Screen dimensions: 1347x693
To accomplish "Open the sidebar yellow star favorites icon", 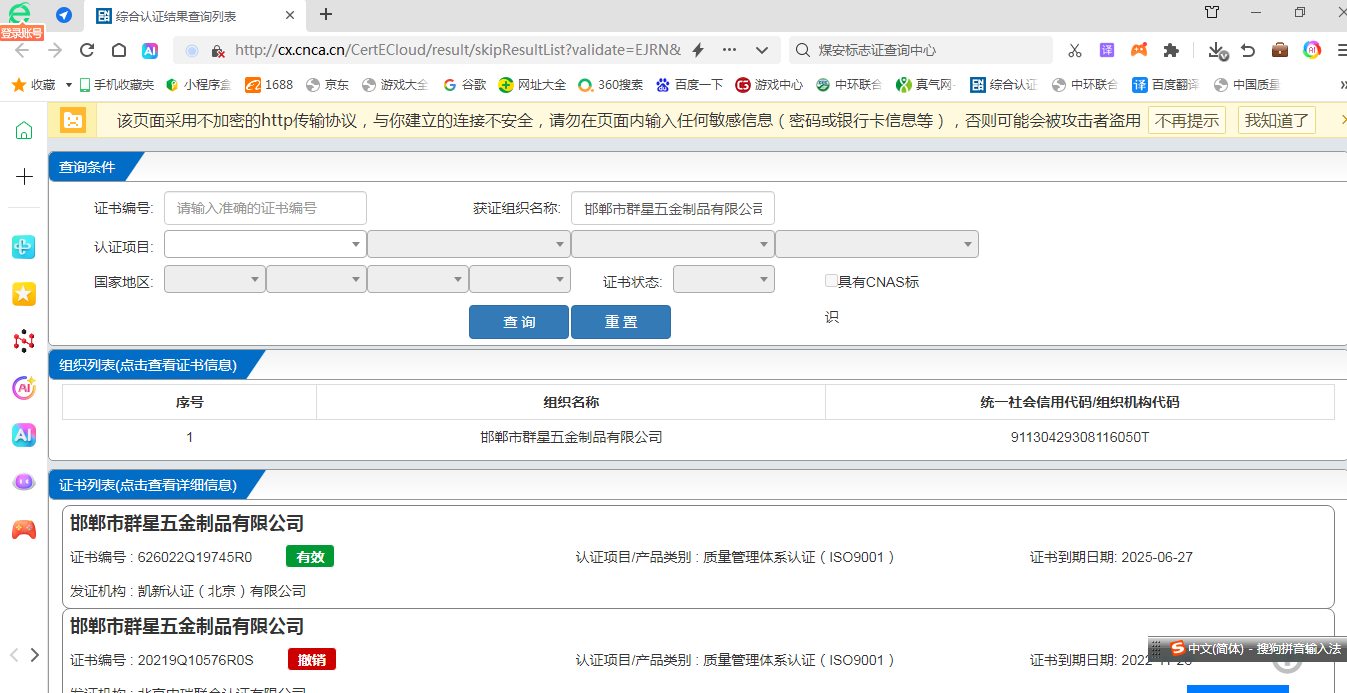I will pyautogui.click(x=24, y=294).
